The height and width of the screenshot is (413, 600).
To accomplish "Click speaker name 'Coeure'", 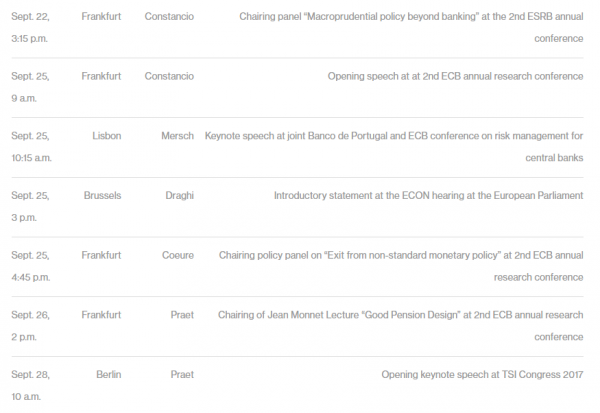I will pos(178,255).
